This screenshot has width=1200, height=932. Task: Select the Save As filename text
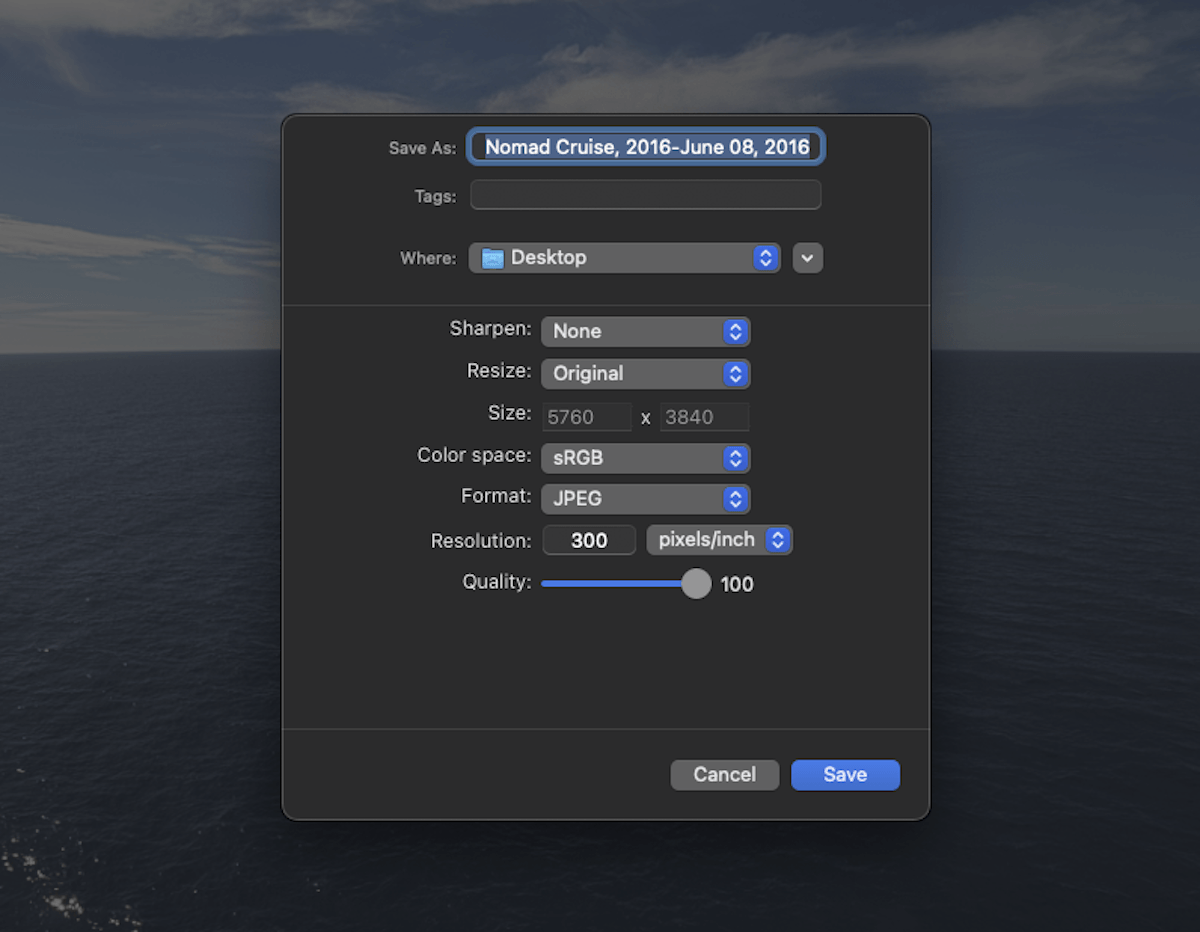click(645, 146)
